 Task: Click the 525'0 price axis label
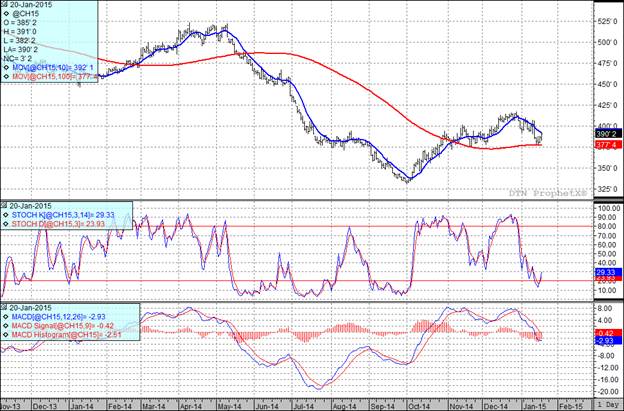[606, 21]
